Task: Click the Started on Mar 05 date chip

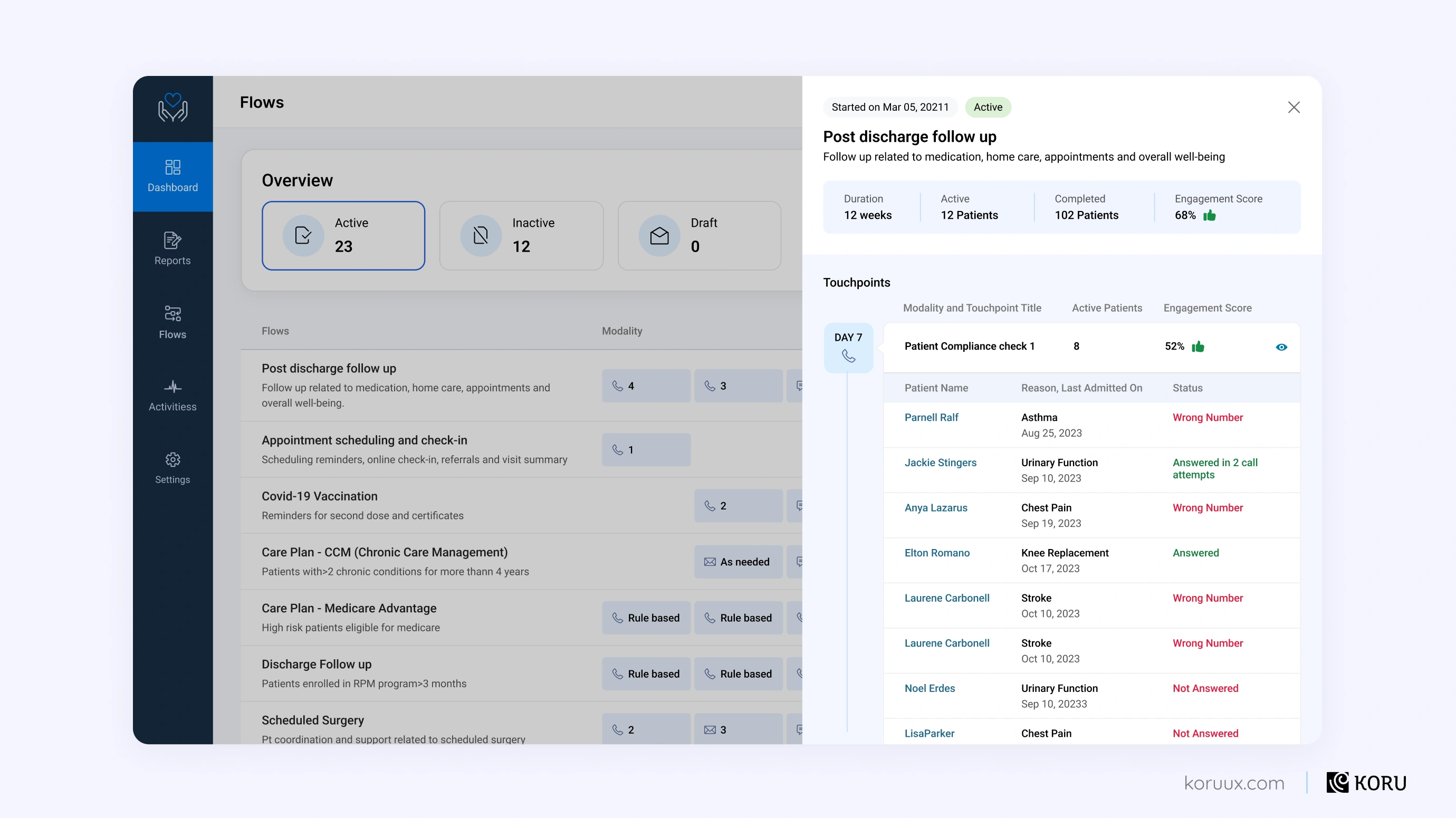Action: point(890,108)
